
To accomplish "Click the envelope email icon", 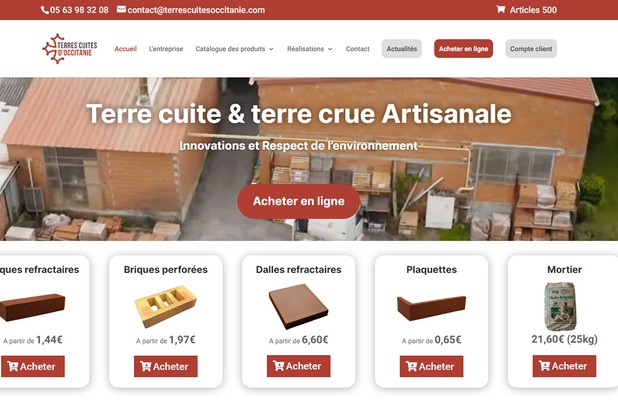I will pyautogui.click(x=121, y=9).
